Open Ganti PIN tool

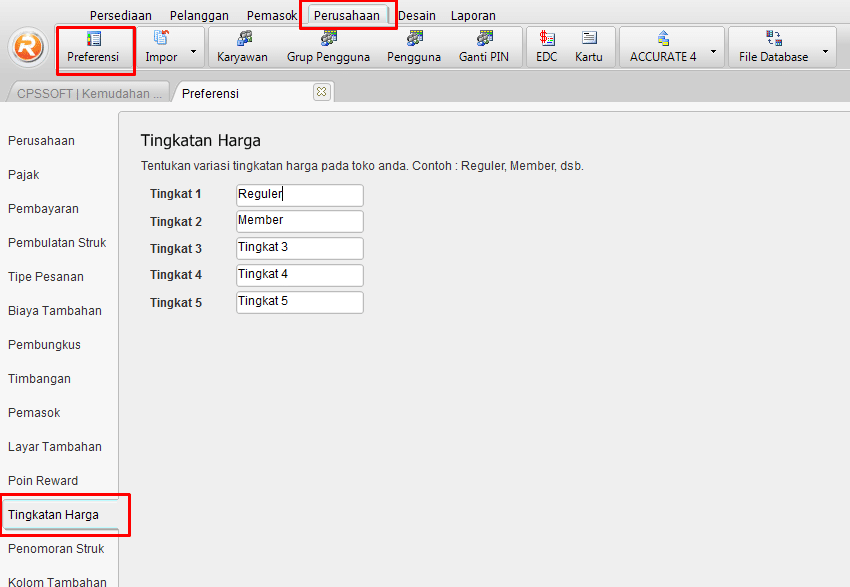(x=484, y=47)
